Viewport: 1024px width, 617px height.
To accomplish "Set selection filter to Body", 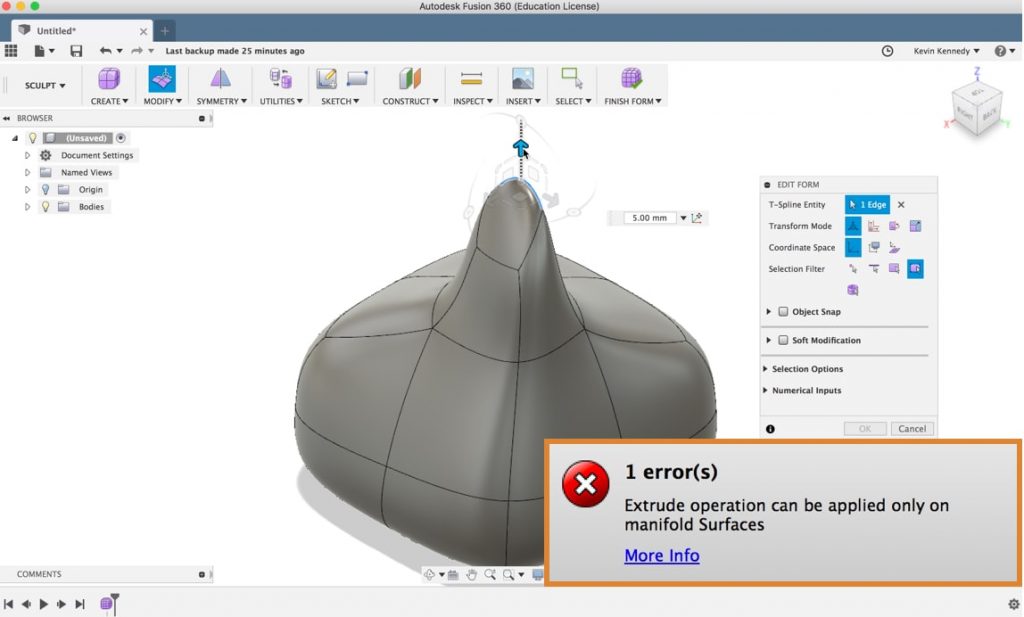I will pyautogui.click(x=853, y=290).
